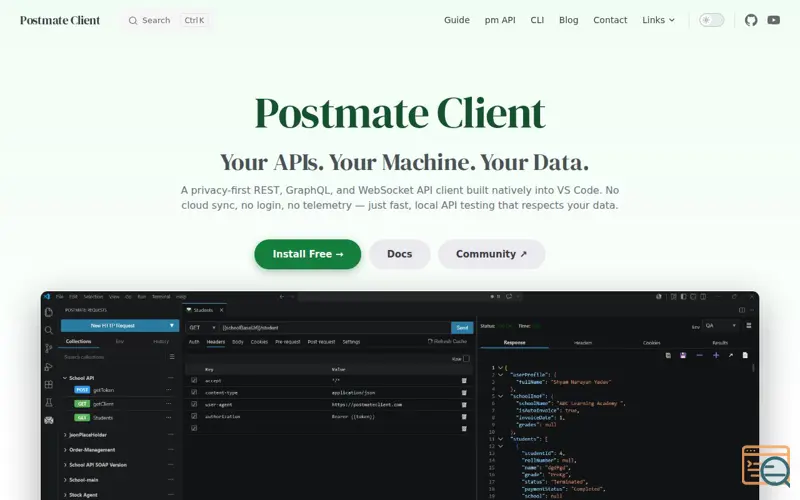Expand School API SOAP Version collection
Viewport: 800px width, 500px height.
tap(65, 465)
